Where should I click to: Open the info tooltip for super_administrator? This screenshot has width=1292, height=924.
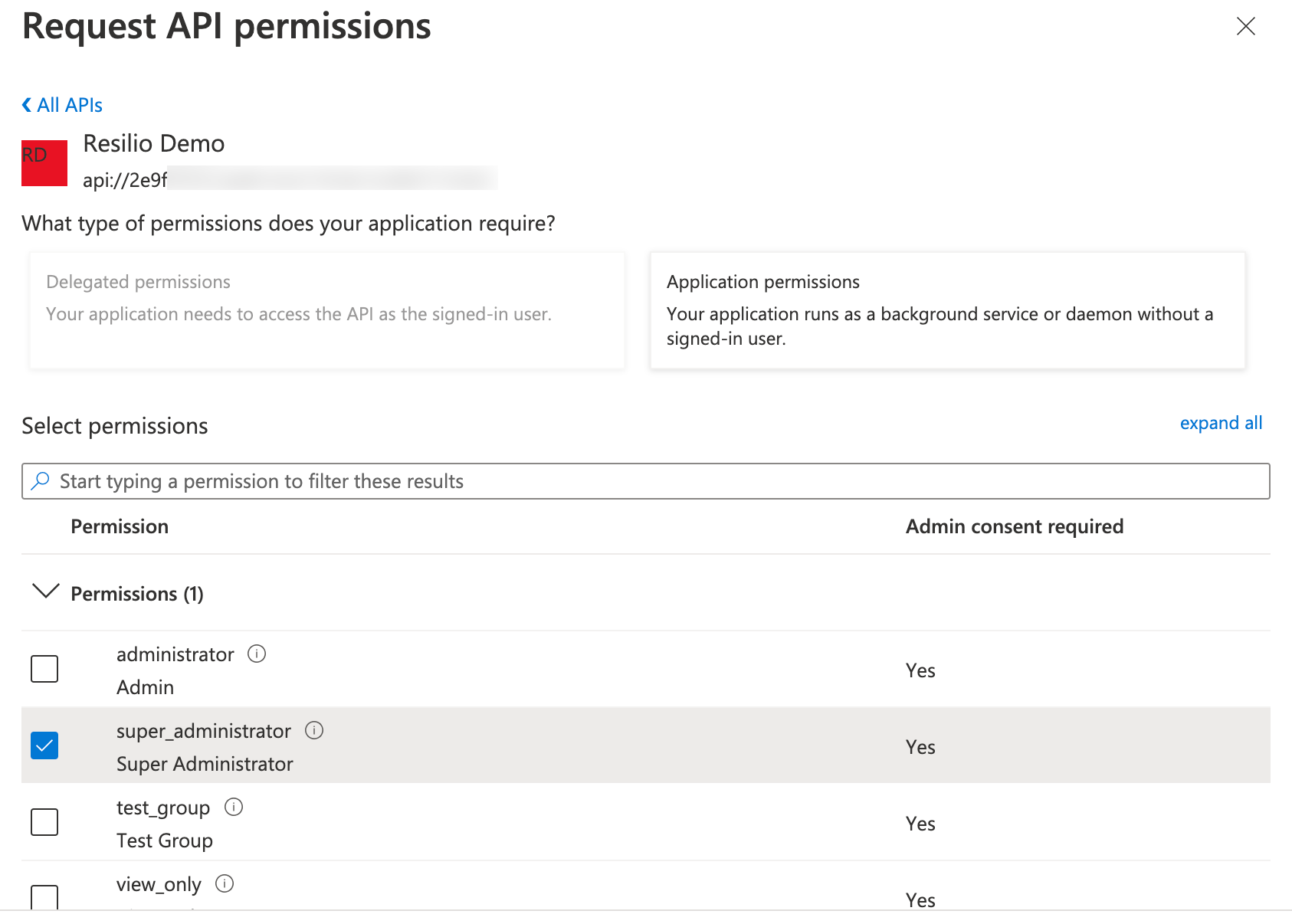coord(314,729)
